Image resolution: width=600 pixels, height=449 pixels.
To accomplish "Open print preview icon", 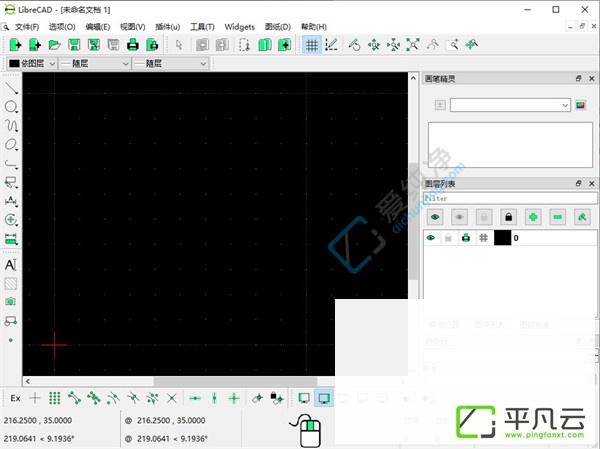I will (x=152, y=45).
